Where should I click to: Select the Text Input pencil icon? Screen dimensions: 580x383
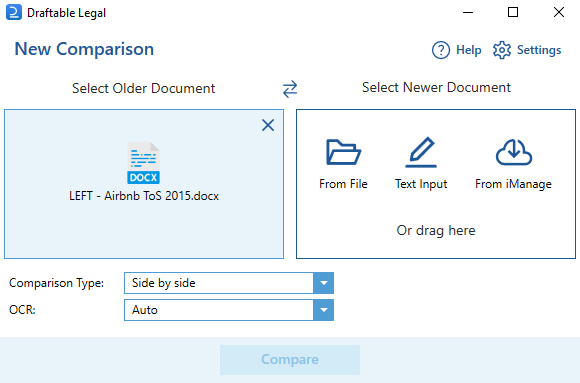(x=421, y=152)
